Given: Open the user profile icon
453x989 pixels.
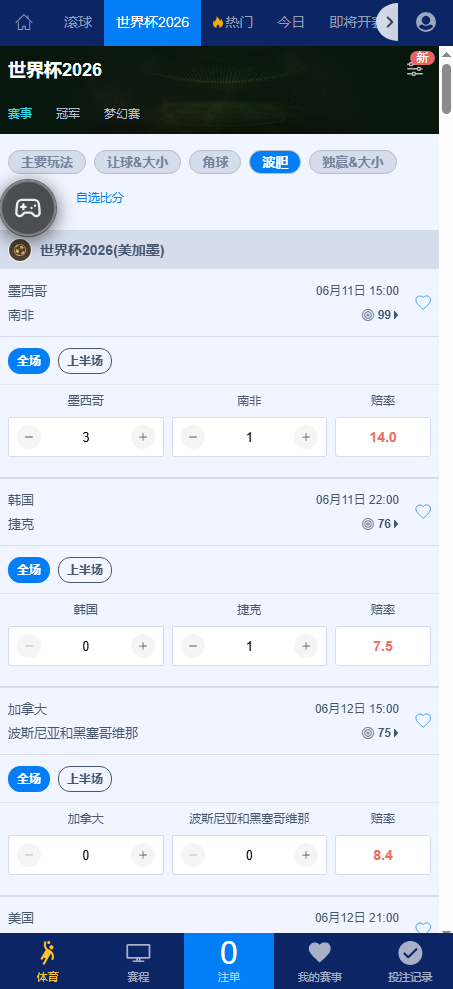Looking at the screenshot, I should [426, 23].
